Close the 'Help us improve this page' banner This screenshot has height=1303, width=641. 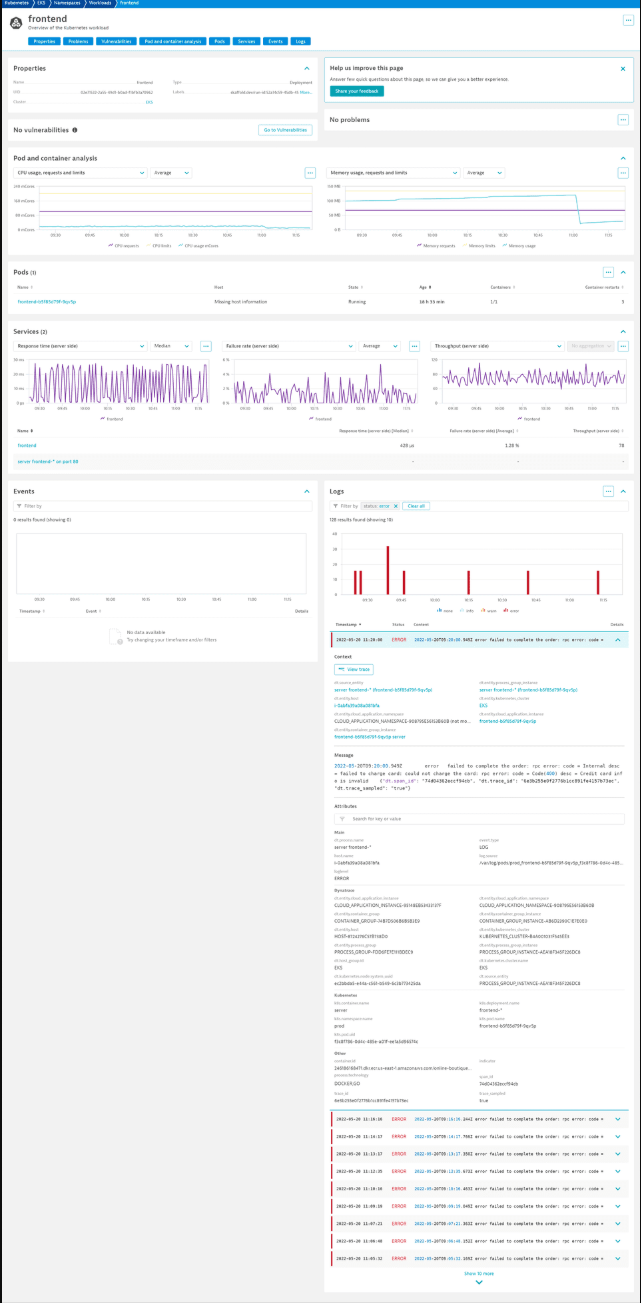point(623,68)
